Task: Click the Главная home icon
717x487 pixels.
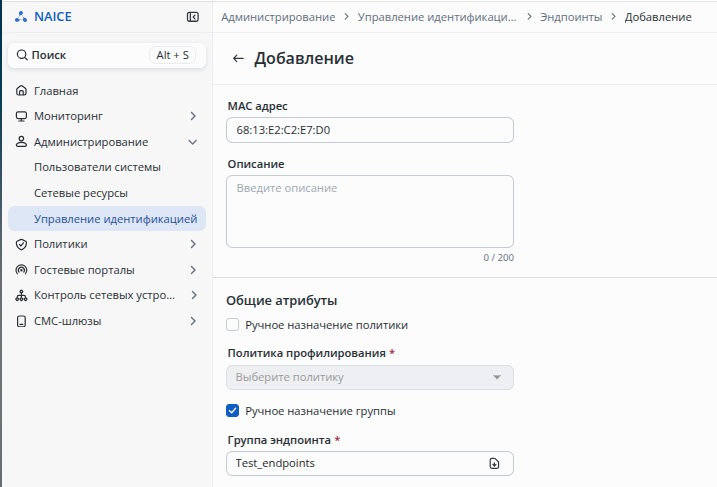Action: point(22,91)
